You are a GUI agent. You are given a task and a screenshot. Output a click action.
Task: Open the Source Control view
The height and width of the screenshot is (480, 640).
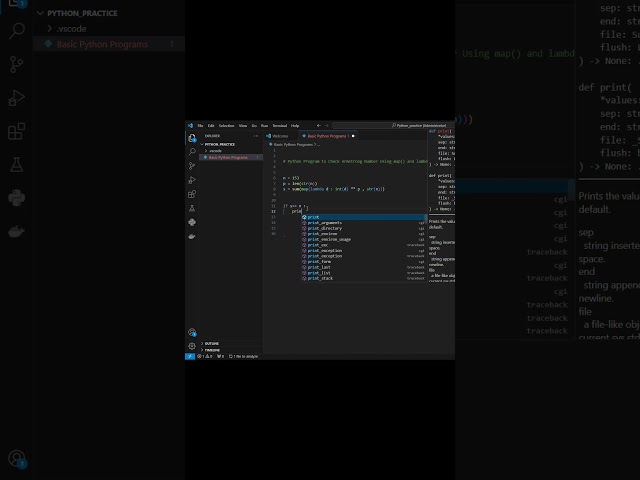pos(192,166)
